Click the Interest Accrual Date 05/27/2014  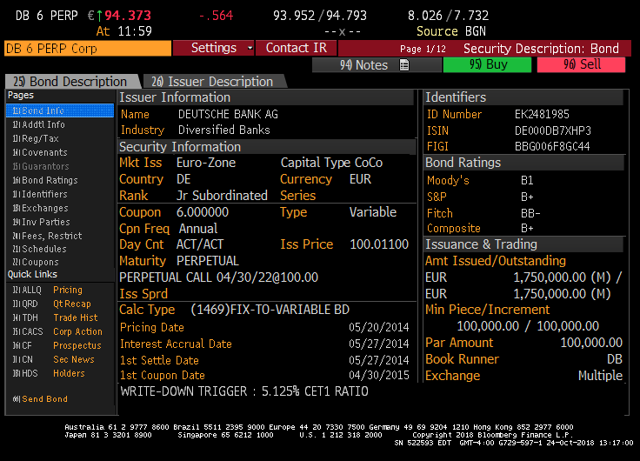coord(379,344)
